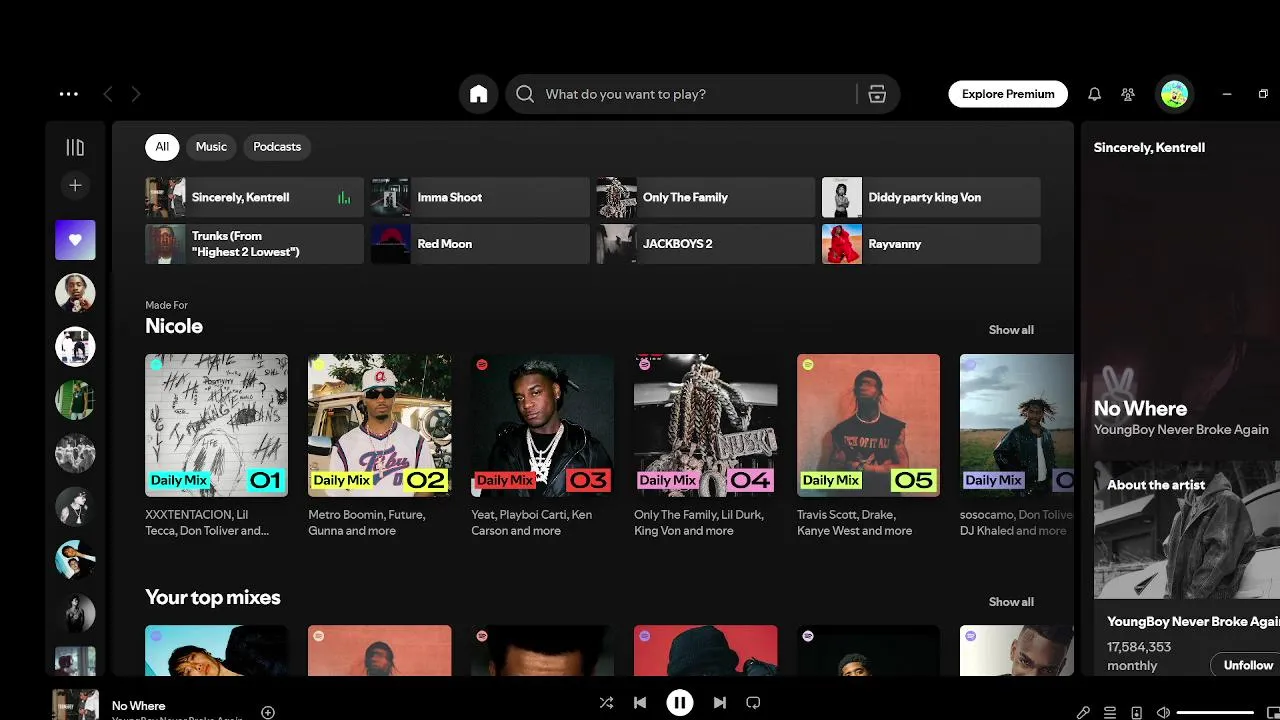Open JACKBOYS 2 shortcut tile
1280x720 pixels.
click(706, 244)
